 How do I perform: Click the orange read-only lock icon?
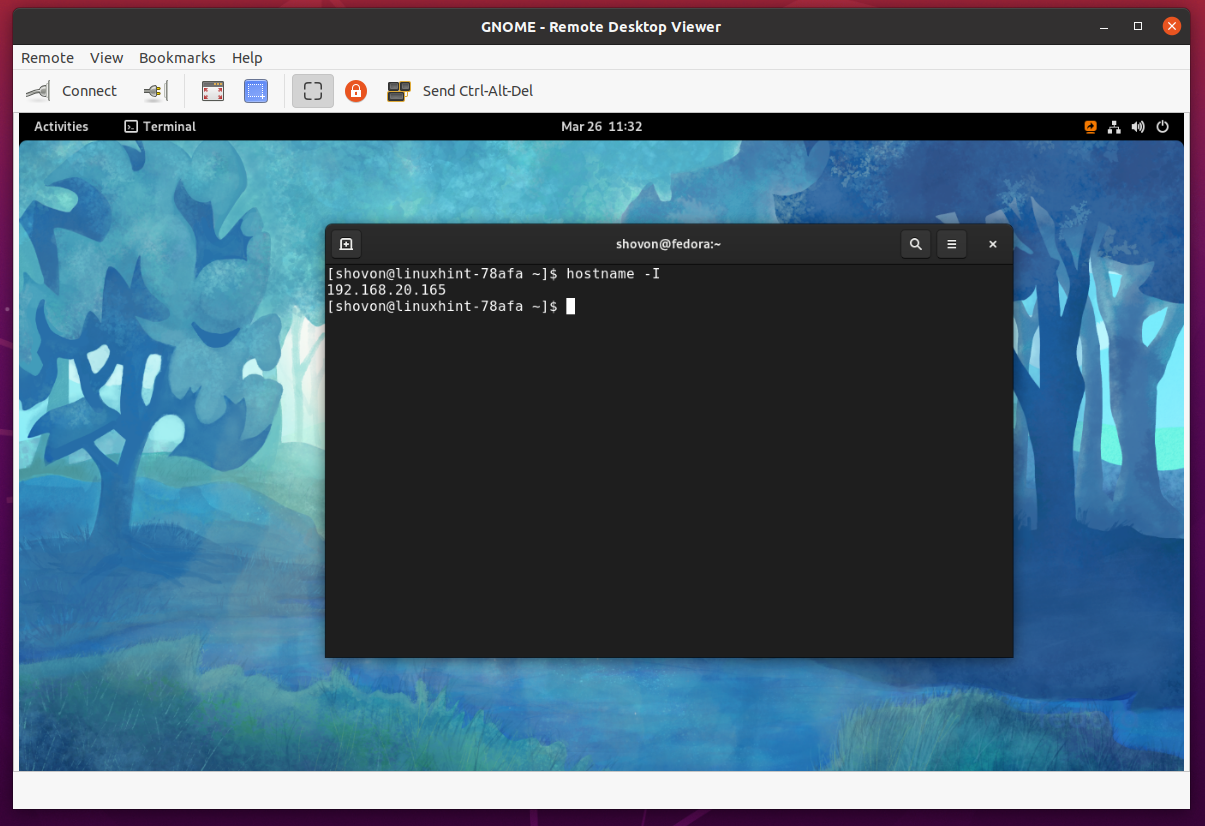pyautogui.click(x=356, y=91)
